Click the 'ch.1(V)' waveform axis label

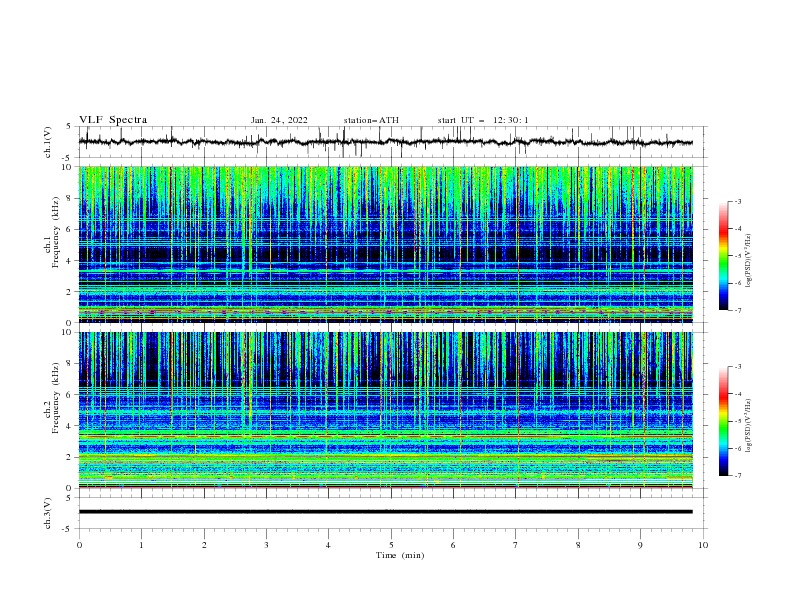click(x=48, y=142)
